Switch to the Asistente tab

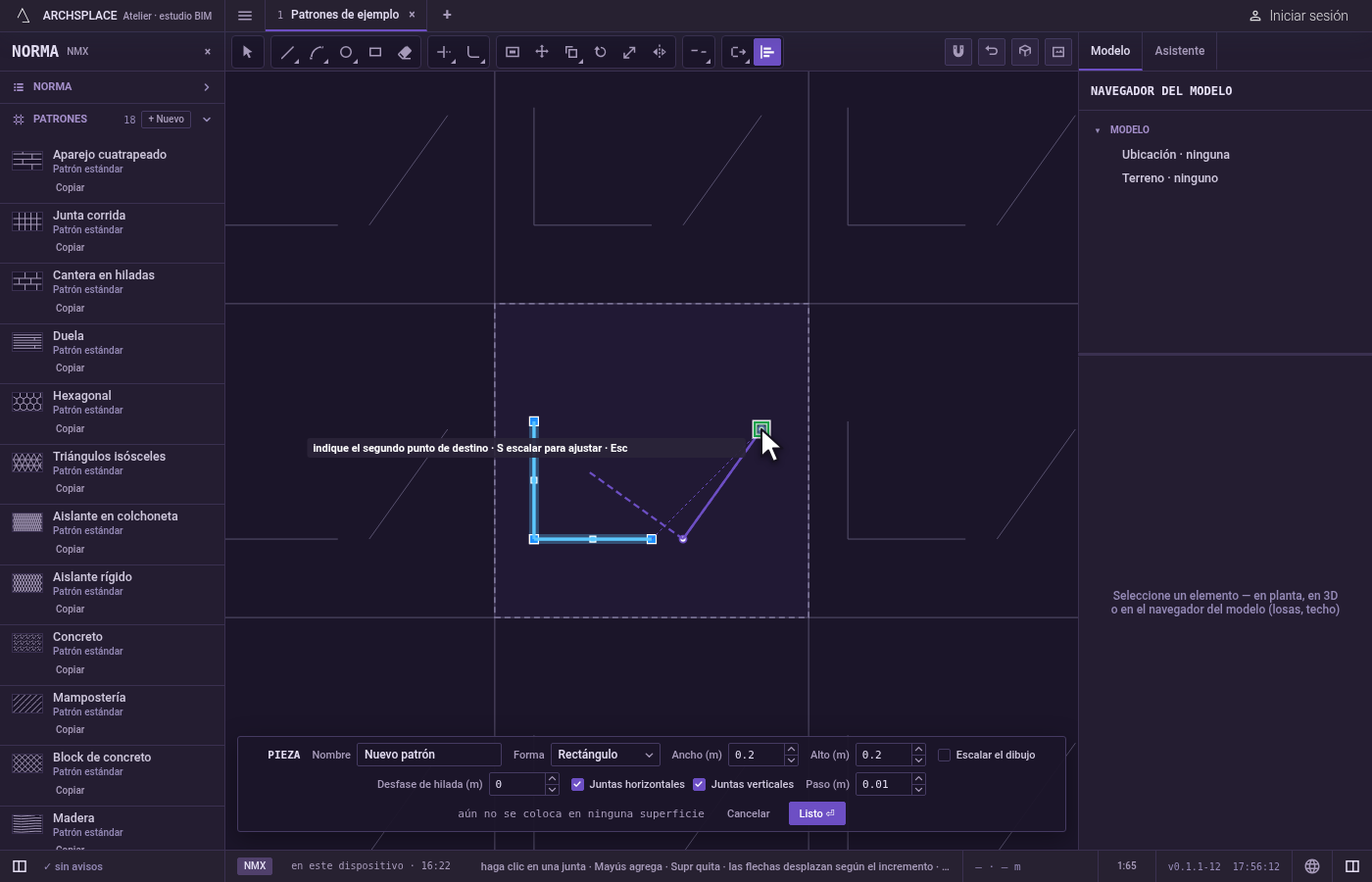[x=1179, y=51]
